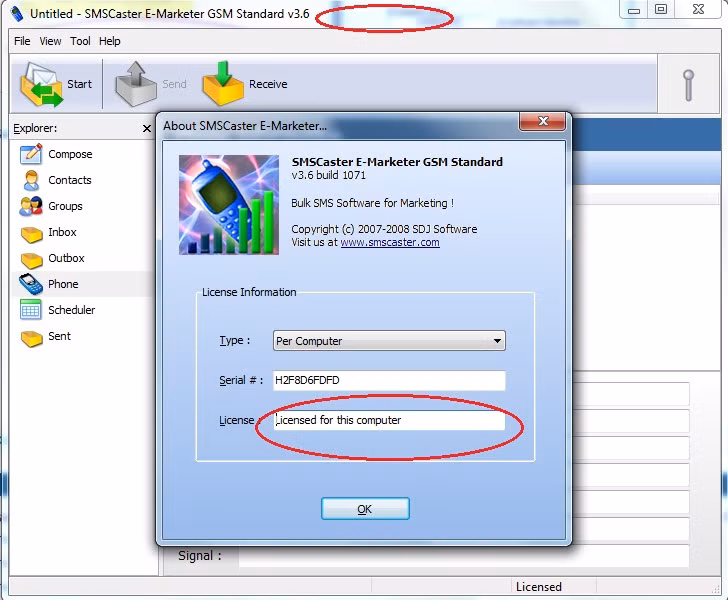Viewport: 728px width, 600px height.
Task: Click the Send toolbar label
Action: coord(174,84)
